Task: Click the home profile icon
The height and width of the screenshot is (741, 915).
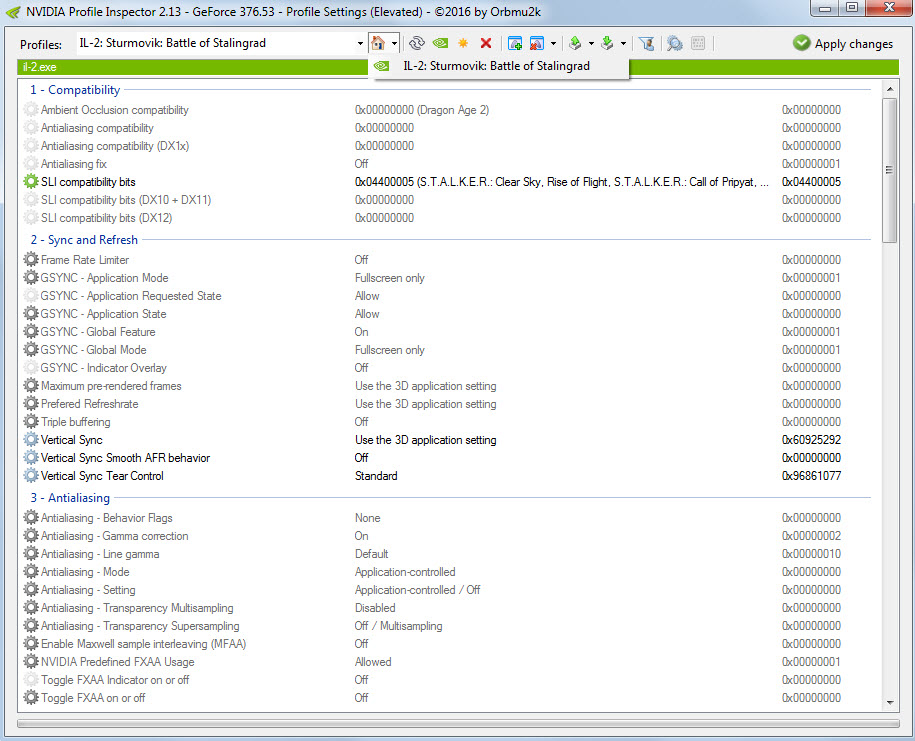Action: 378,43
